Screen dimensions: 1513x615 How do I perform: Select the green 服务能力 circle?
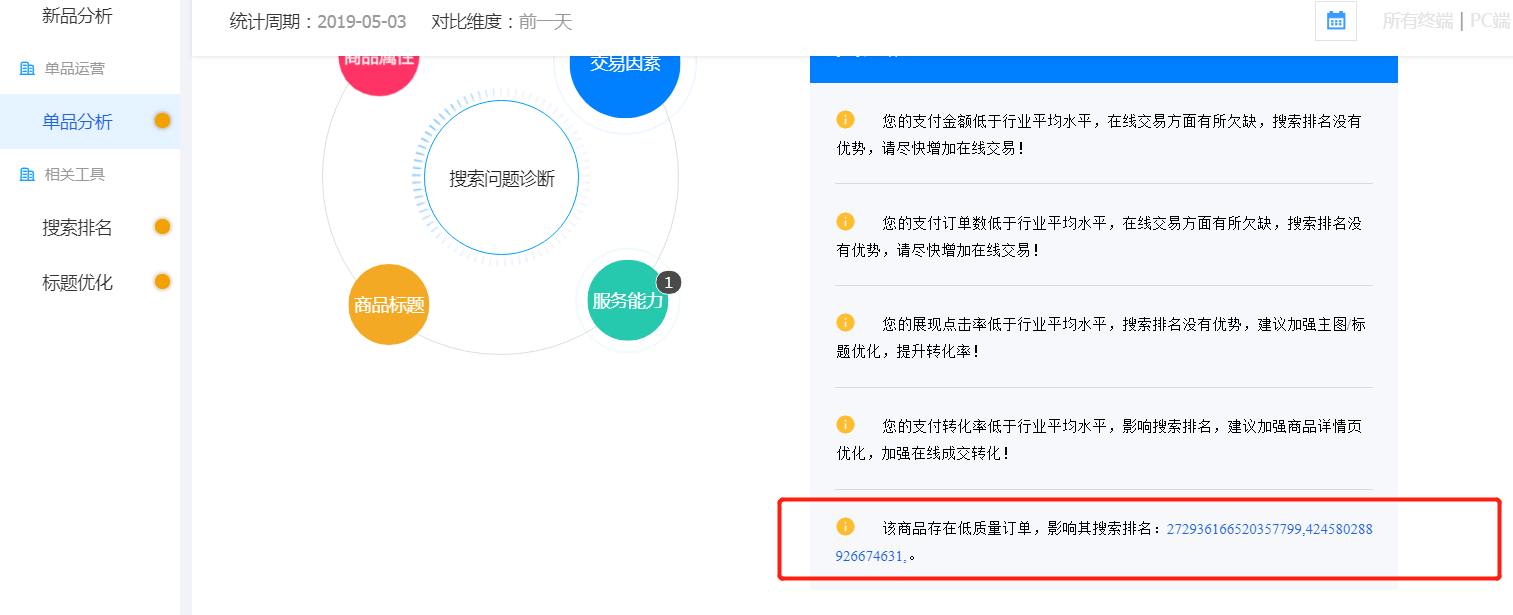click(628, 300)
